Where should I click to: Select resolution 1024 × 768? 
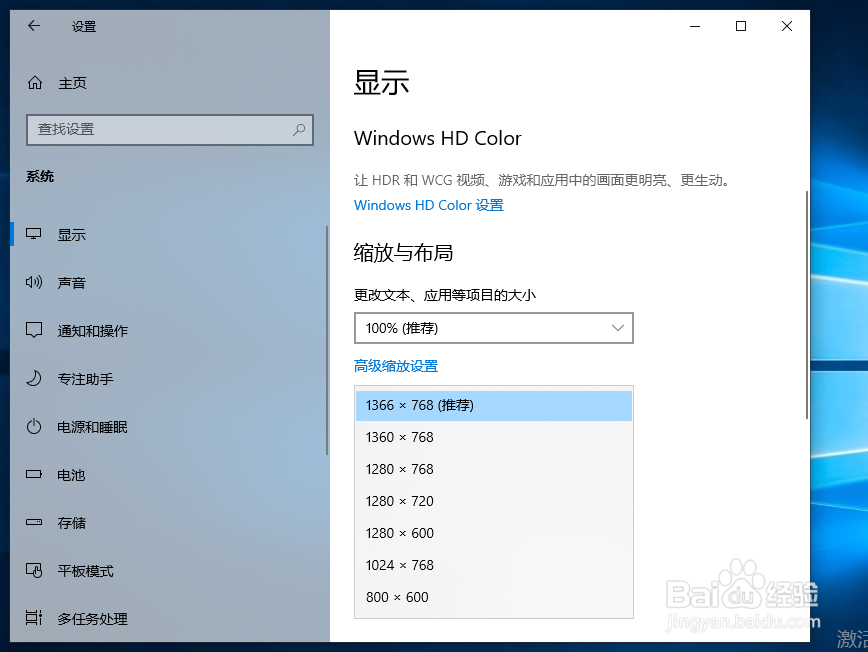pos(494,565)
